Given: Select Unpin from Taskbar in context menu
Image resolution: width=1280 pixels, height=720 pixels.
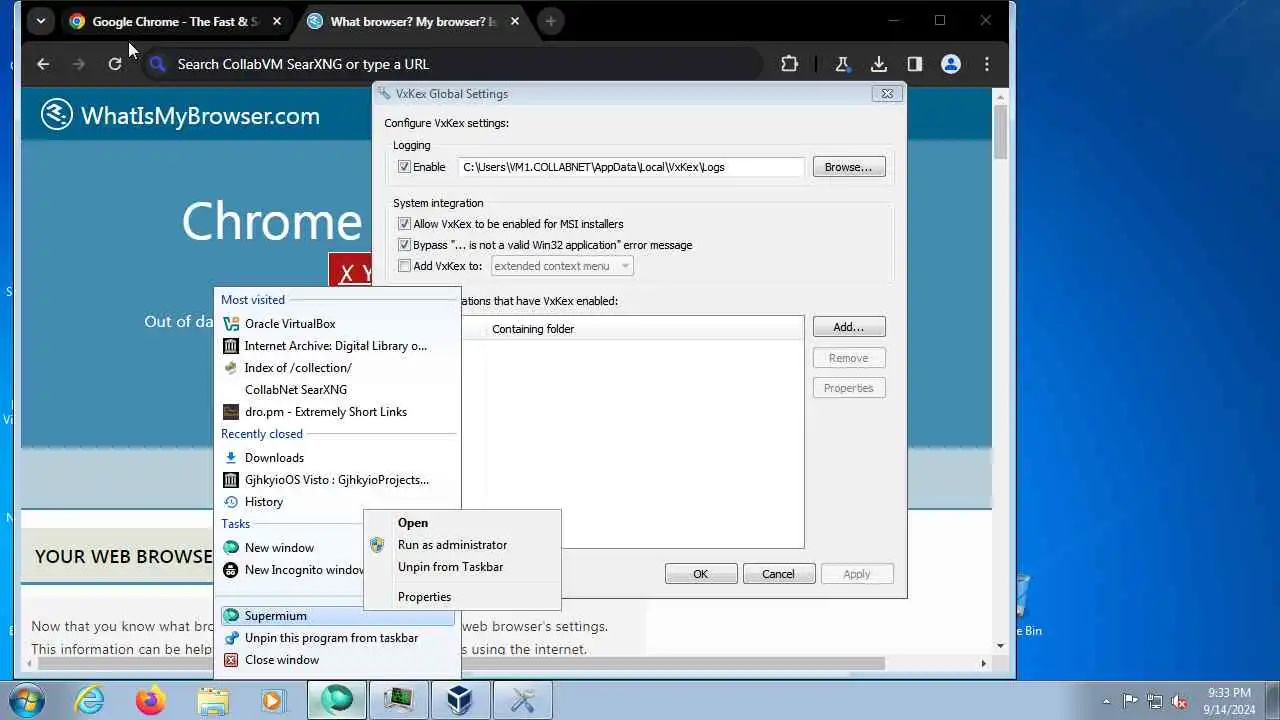Looking at the screenshot, I should pyautogui.click(x=462, y=567).
